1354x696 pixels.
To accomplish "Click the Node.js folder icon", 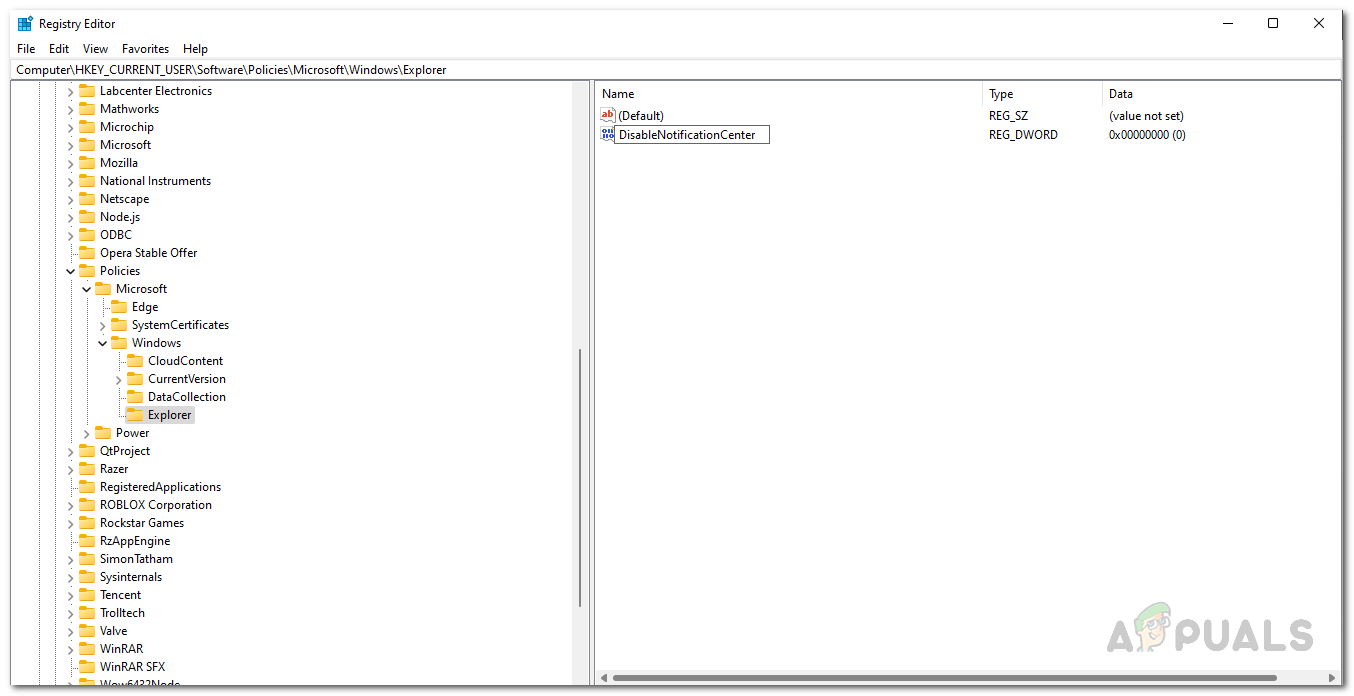I will [87, 217].
